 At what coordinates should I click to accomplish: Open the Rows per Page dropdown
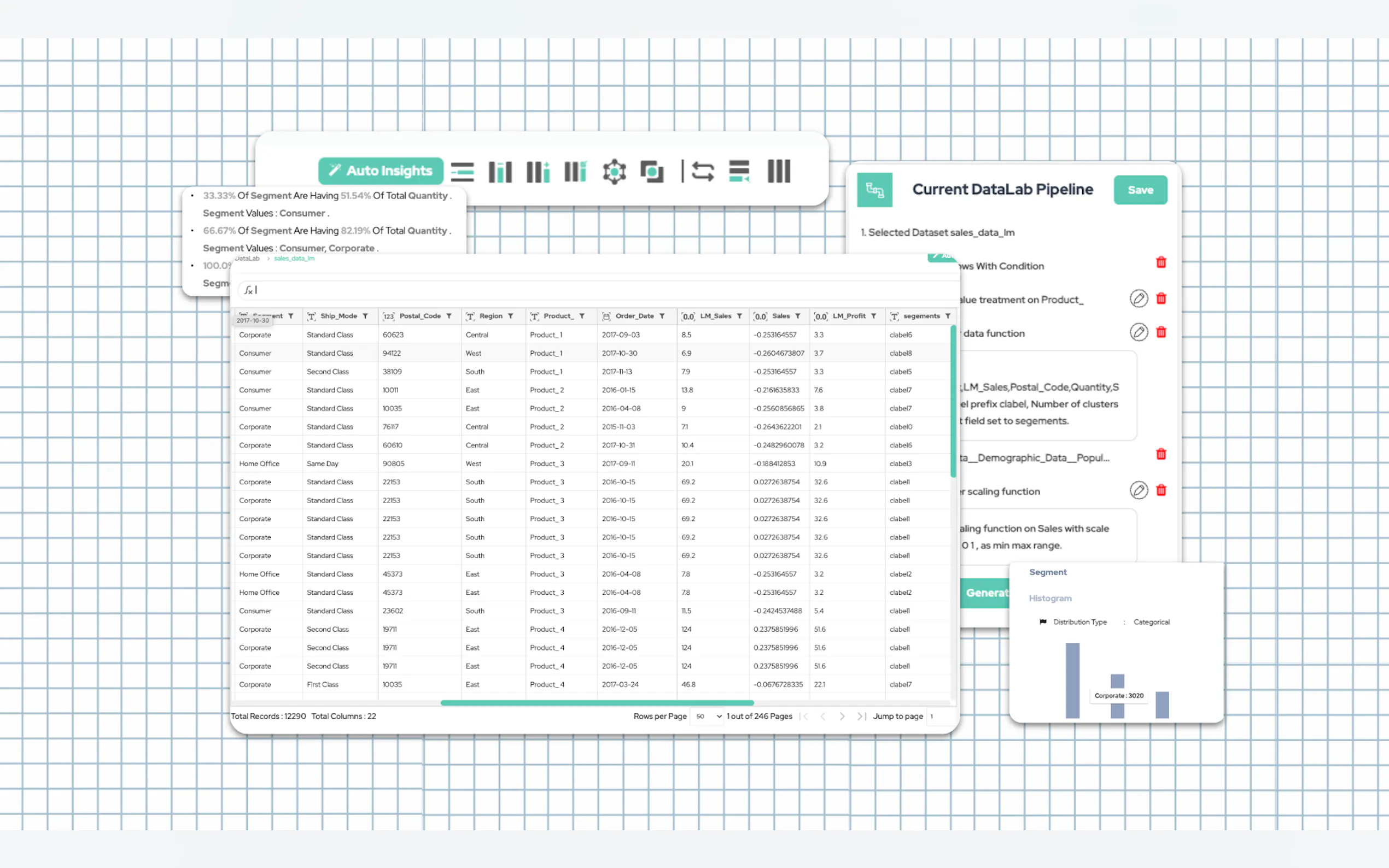[708, 716]
